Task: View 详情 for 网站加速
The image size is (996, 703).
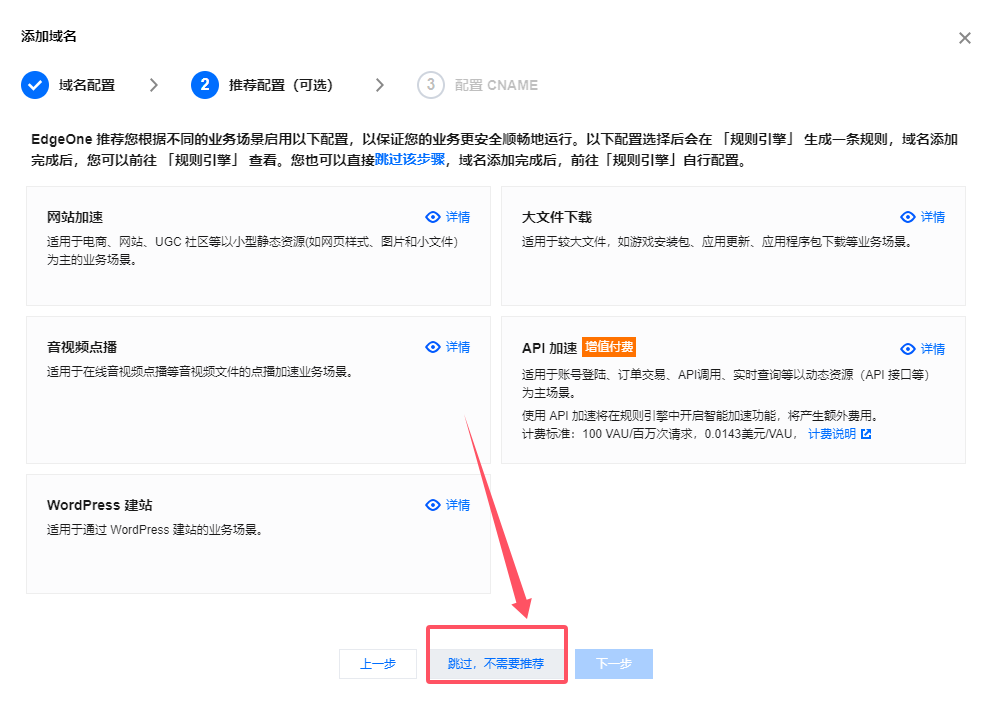Action: coord(457,217)
